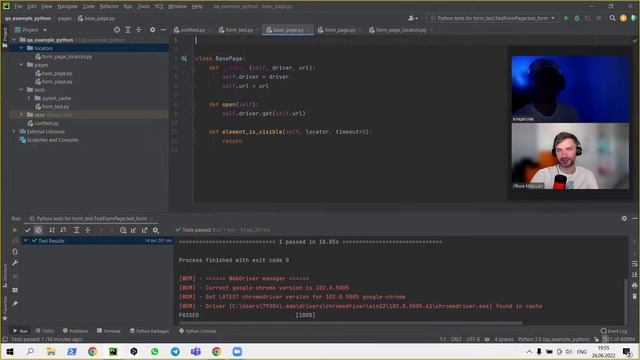
Task: Collapse the pages folder
Action: click(21, 65)
